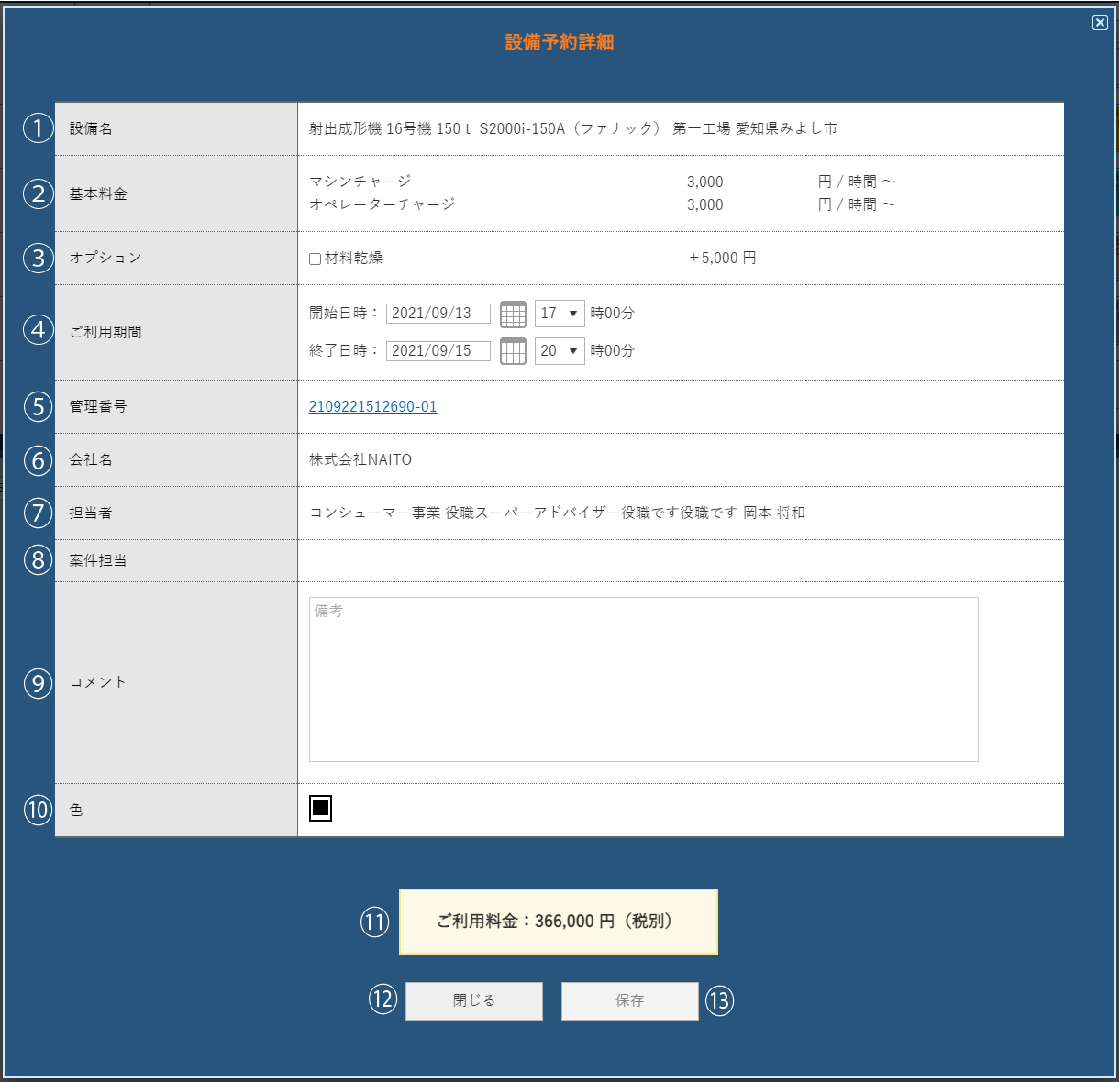Image resolution: width=1120 pixels, height=1082 pixels.
Task: Open management number link 2109221512690-01
Action: [372, 407]
